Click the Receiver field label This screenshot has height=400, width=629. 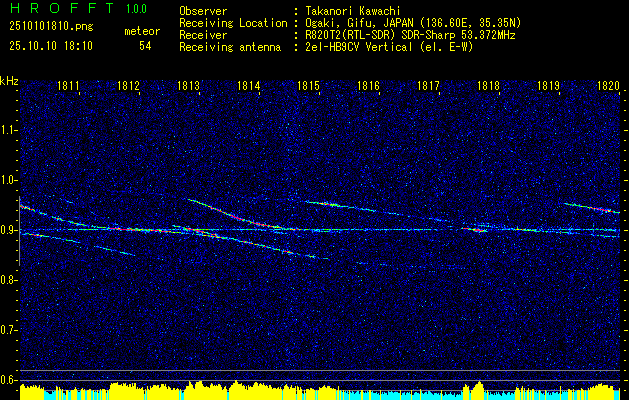203,35
